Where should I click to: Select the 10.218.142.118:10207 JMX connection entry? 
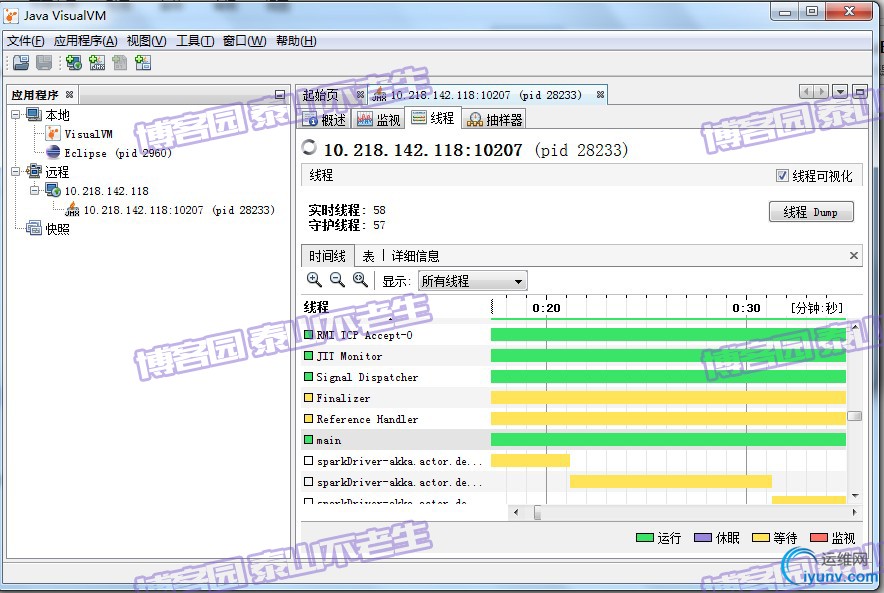coord(179,210)
